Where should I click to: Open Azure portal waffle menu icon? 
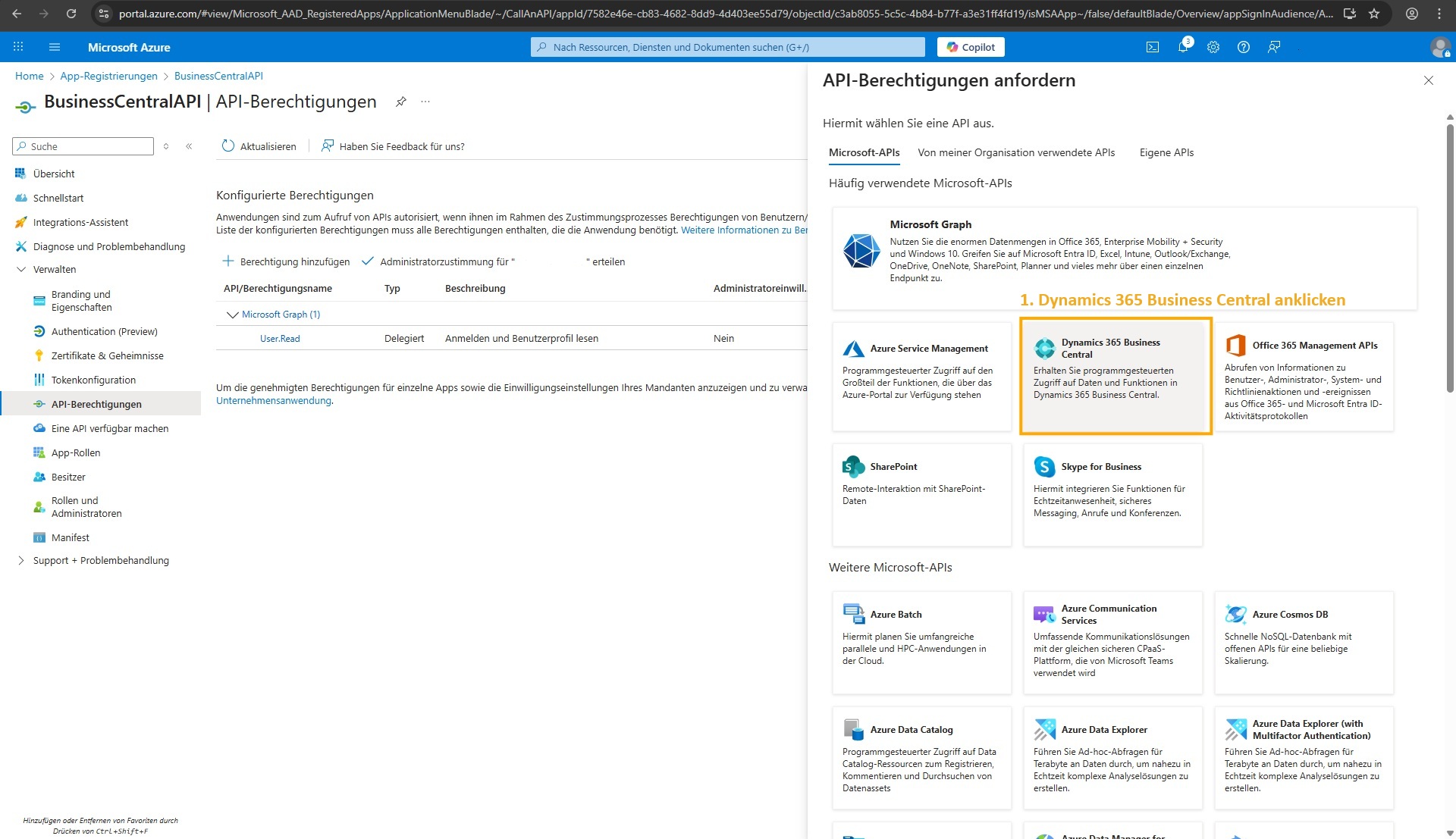coord(18,47)
